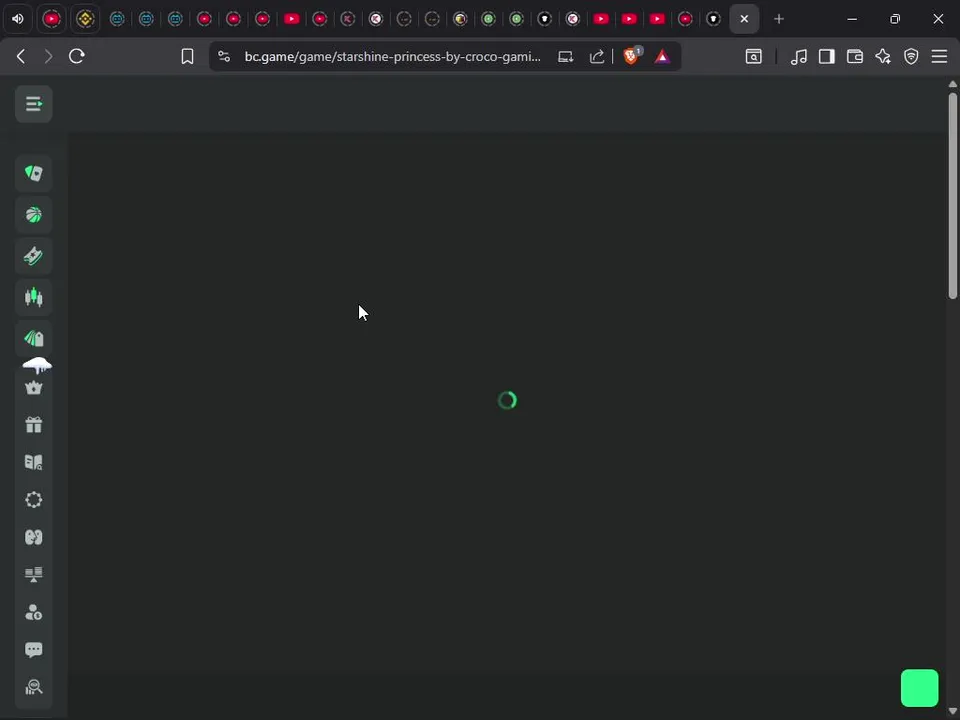960x720 pixels.
Task: Open Brave Shields lion icon
Action: [631, 56]
